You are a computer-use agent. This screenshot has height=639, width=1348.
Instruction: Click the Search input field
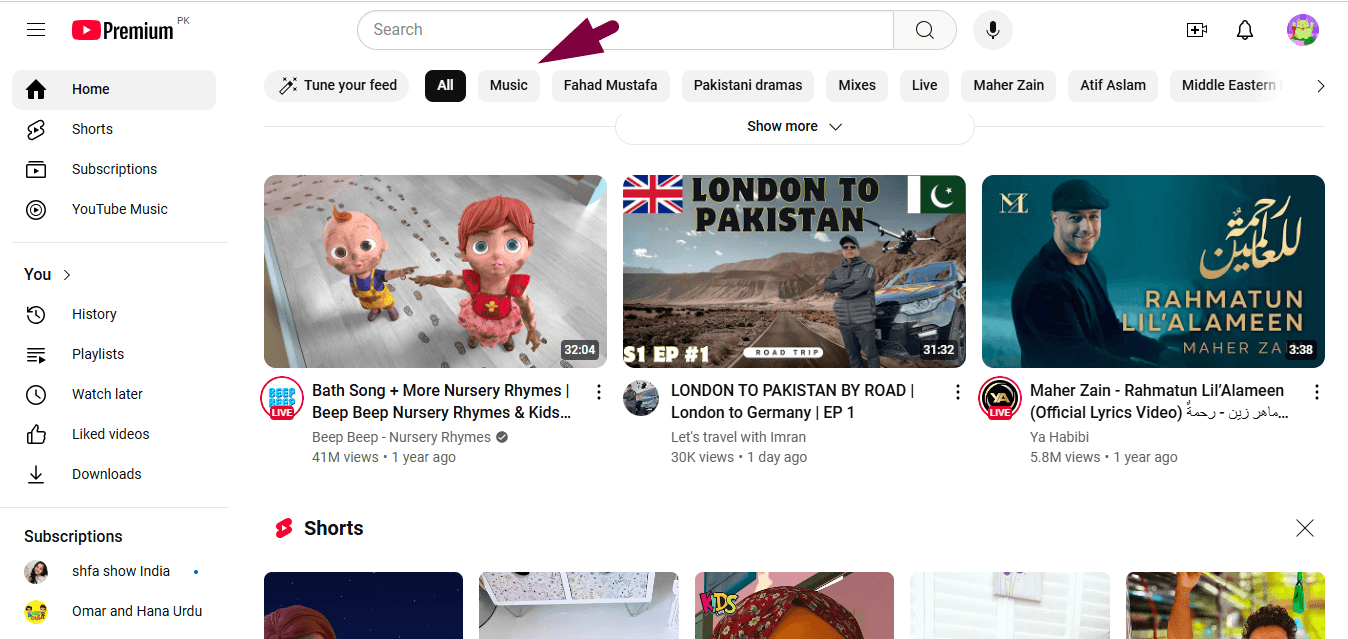pos(625,30)
